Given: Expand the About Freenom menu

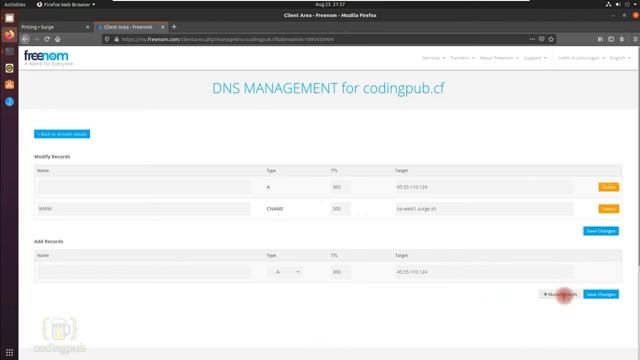Looking at the screenshot, I should tap(499, 58).
